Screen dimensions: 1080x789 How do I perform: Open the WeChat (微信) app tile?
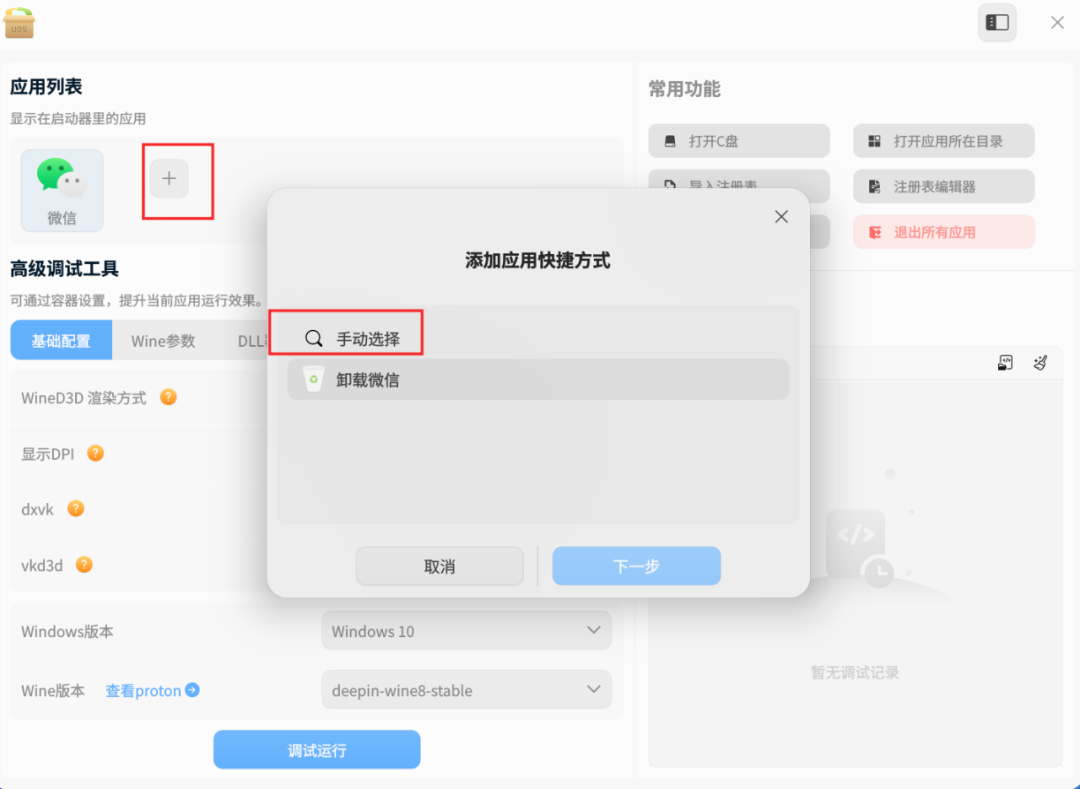point(62,191)
